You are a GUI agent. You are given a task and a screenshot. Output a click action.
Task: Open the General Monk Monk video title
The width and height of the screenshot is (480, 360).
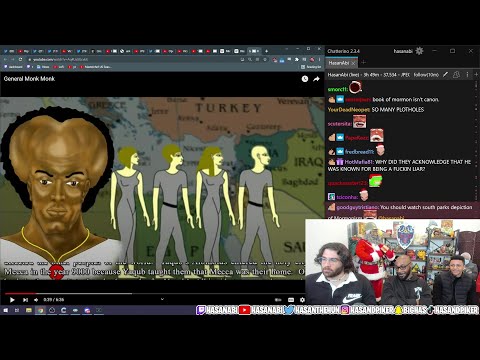(29, 79)
